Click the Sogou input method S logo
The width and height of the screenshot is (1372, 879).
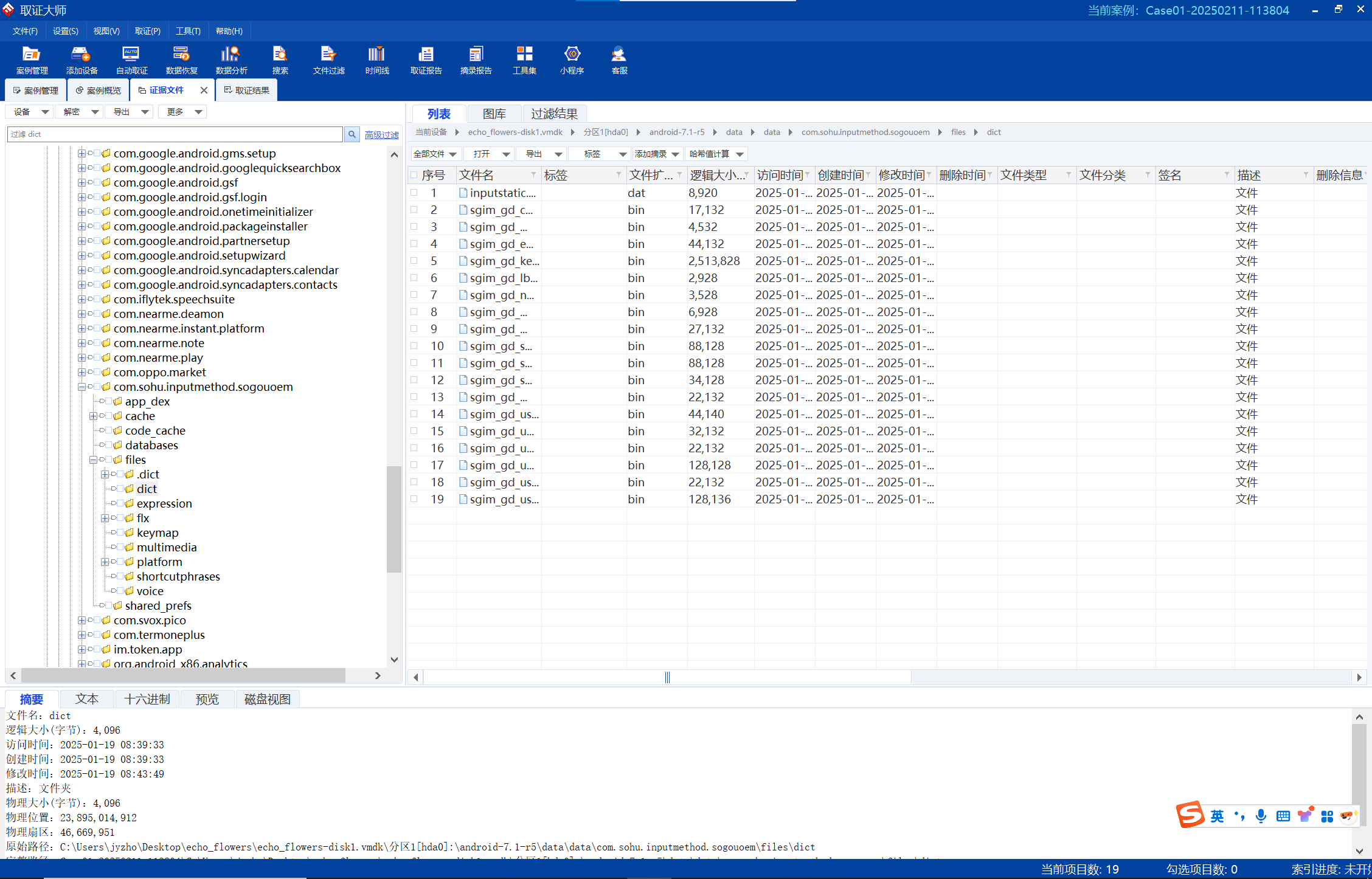tap(1190, 815)
